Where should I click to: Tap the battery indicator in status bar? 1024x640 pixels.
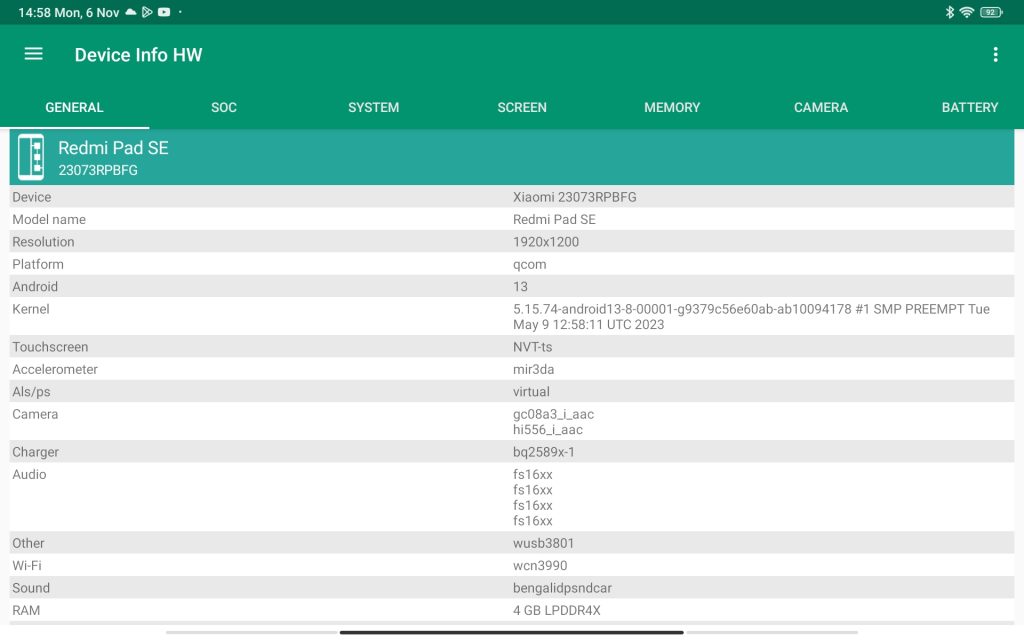click(990, 12)
